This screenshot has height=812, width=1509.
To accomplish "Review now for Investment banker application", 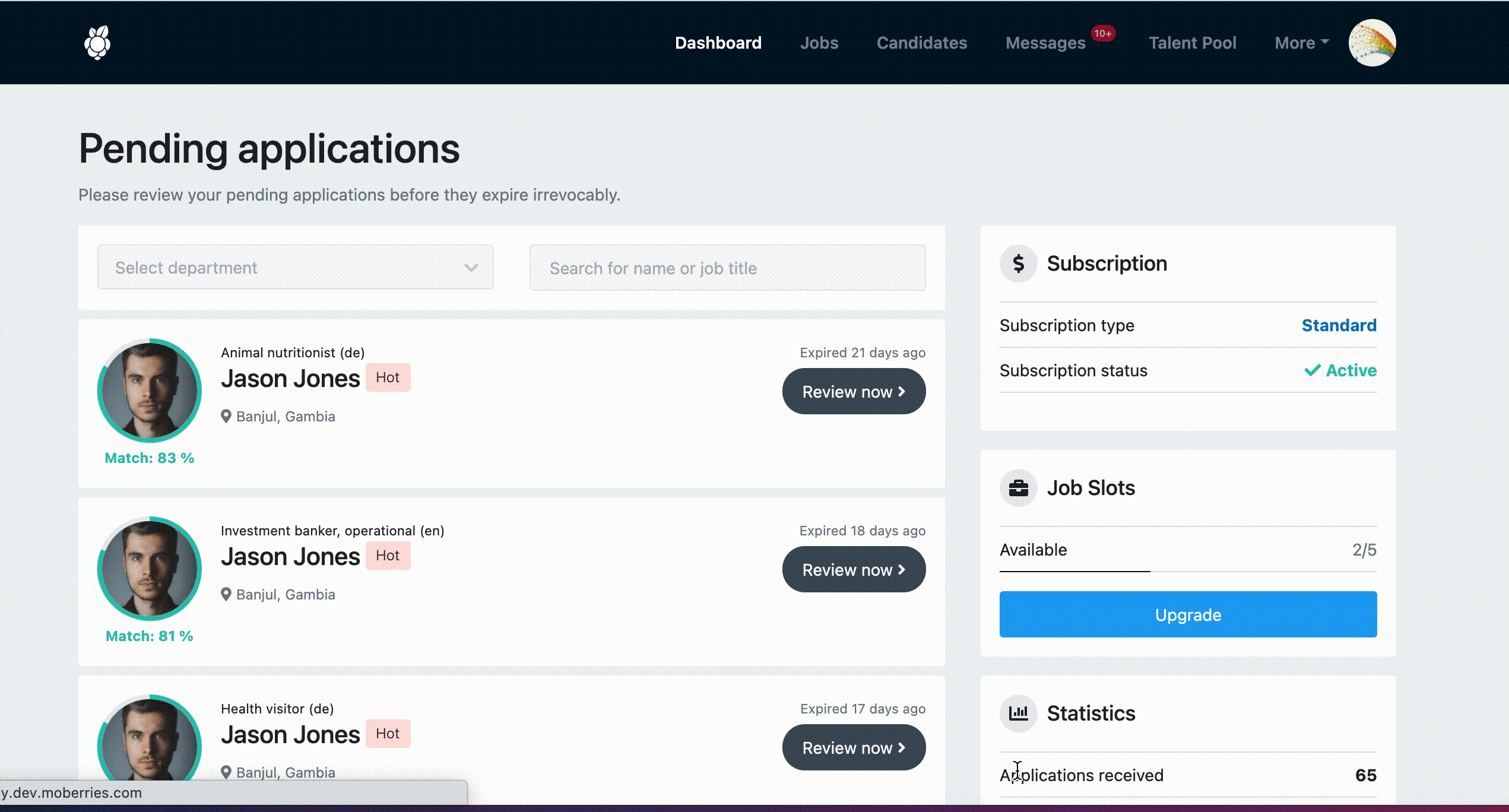I will tap(854, 569).
